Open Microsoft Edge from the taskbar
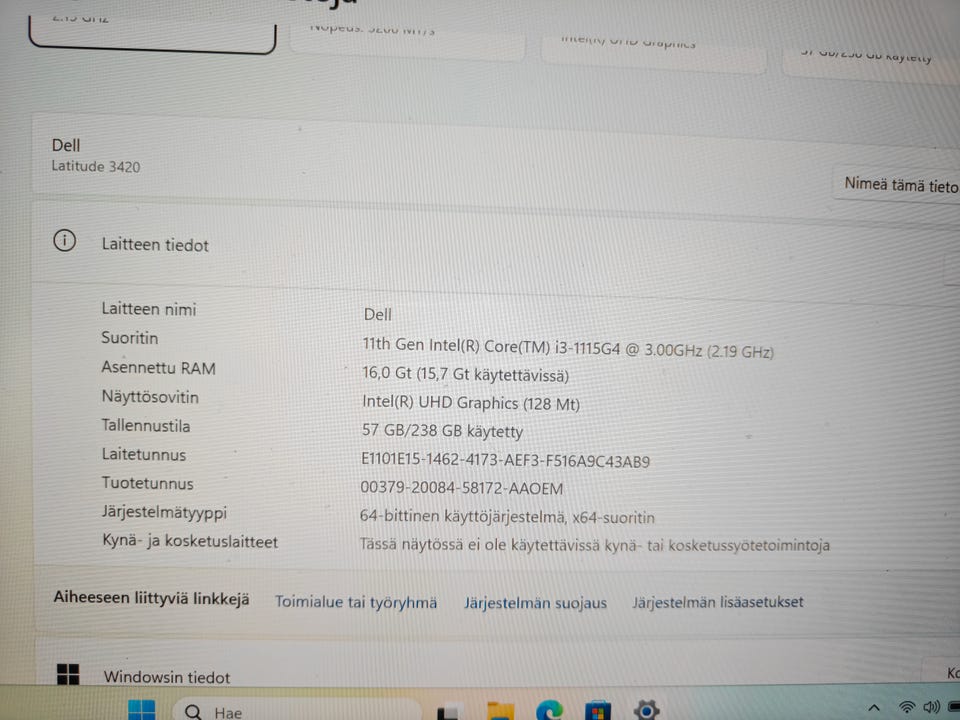960x720 pixels. [x=549, y=710]
